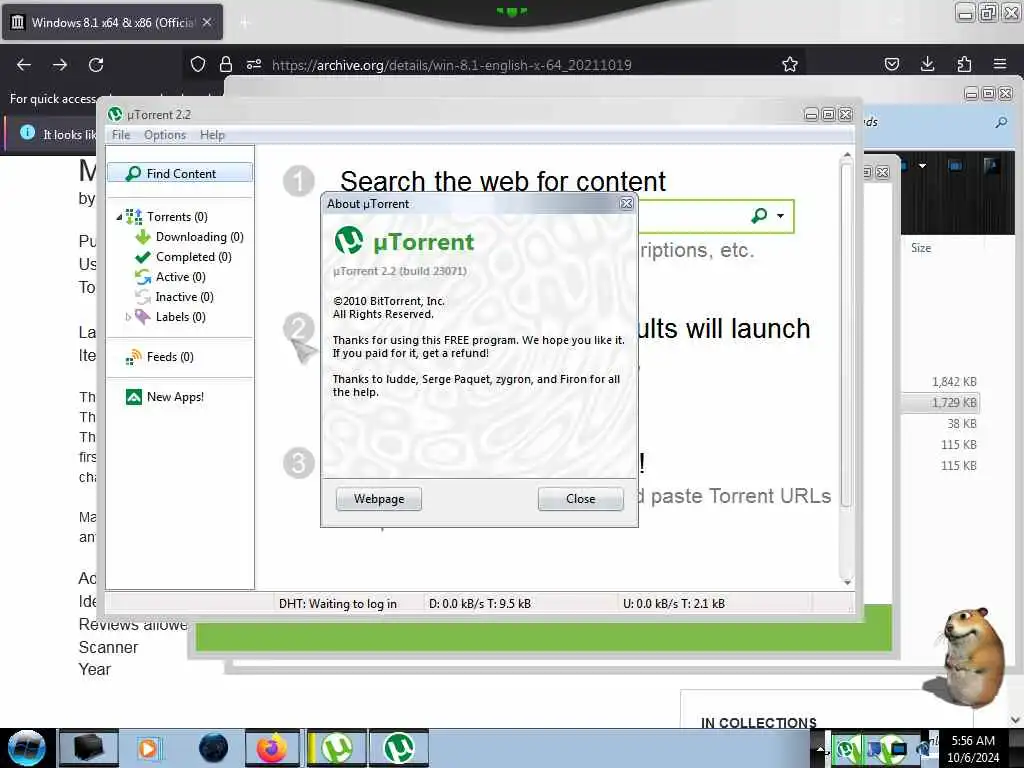
Task: Open the search provider dropdown arrow
Action: (780, 216)
